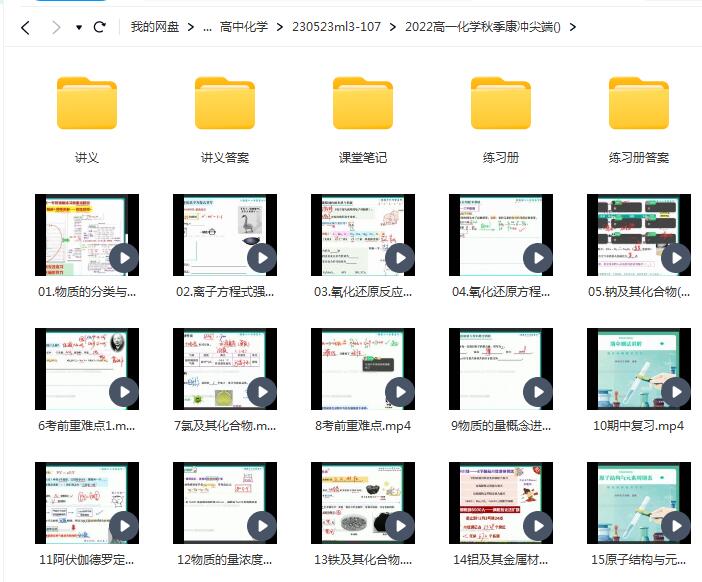702x582 pixels.
Task: Open 7氯及其化合物 video thumbnail
Action: tap(225, 368)
